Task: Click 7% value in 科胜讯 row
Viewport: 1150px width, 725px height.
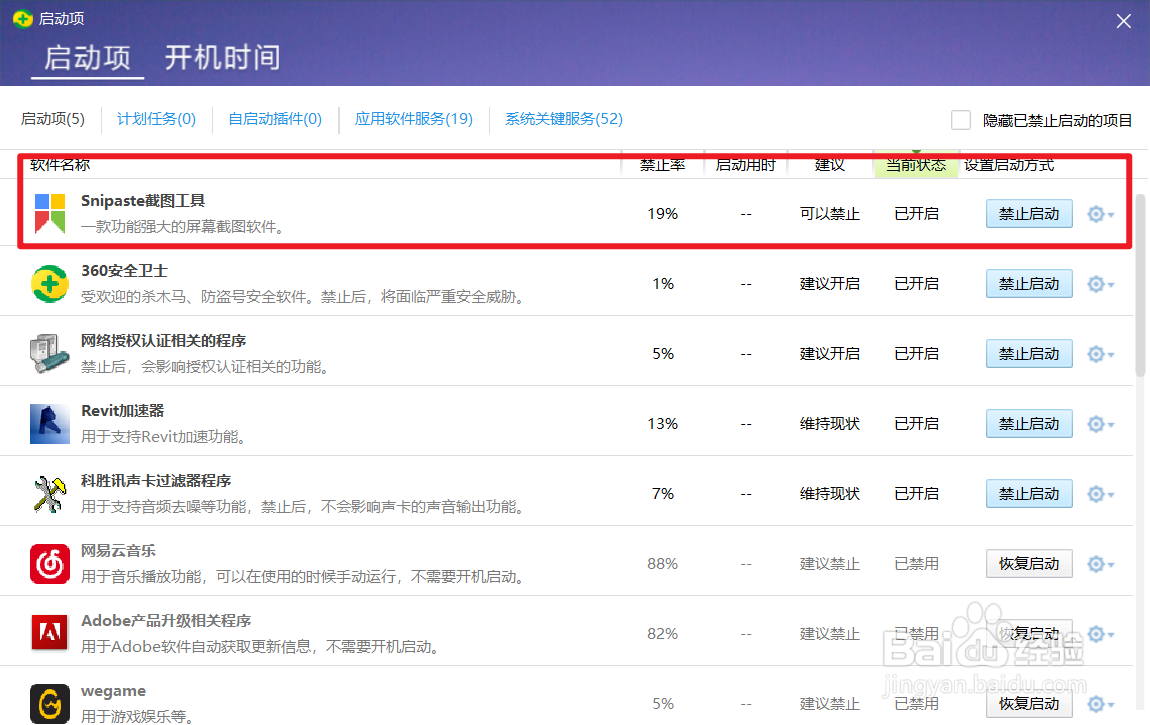Action: click(x=662, y=494)
